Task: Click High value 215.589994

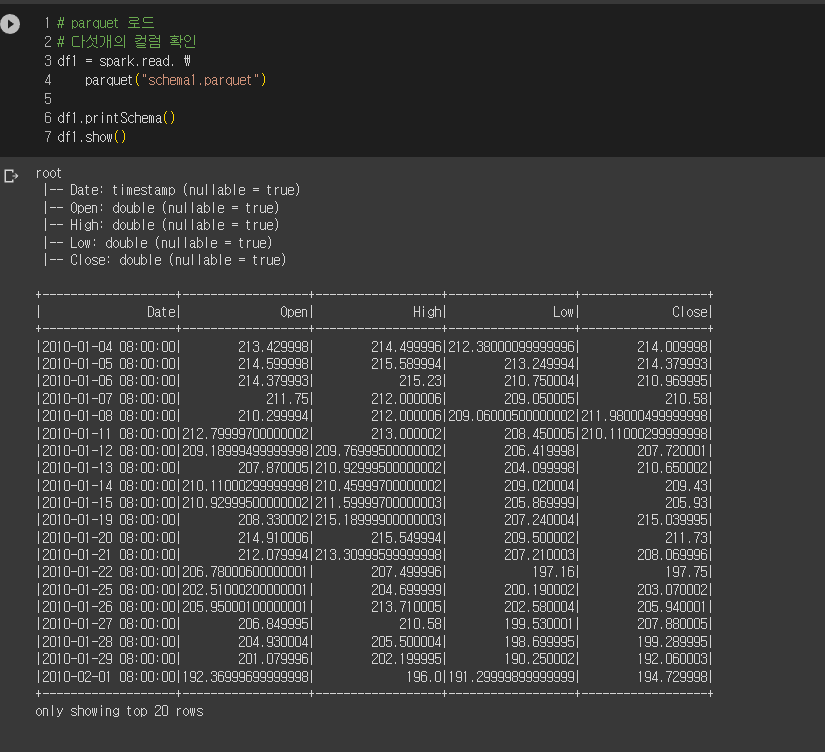Action: coord(406,364)
